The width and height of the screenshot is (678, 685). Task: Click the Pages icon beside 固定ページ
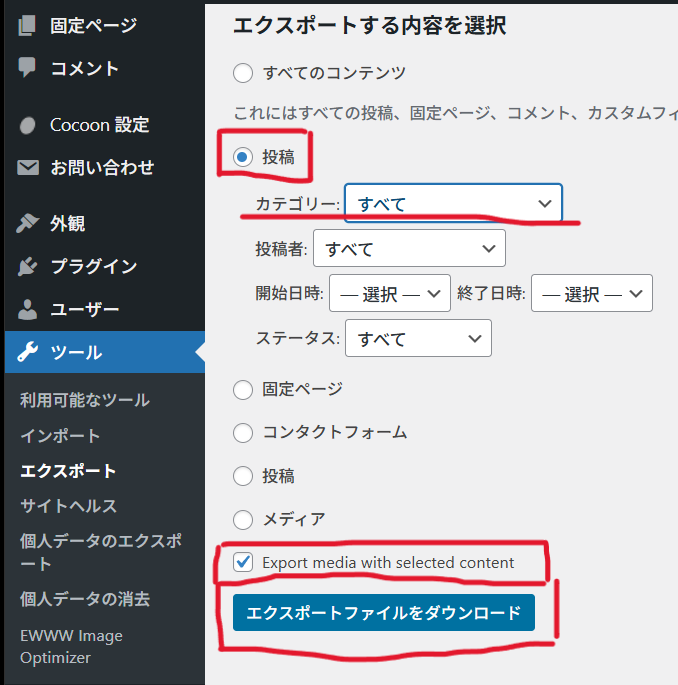pos(28,25)
